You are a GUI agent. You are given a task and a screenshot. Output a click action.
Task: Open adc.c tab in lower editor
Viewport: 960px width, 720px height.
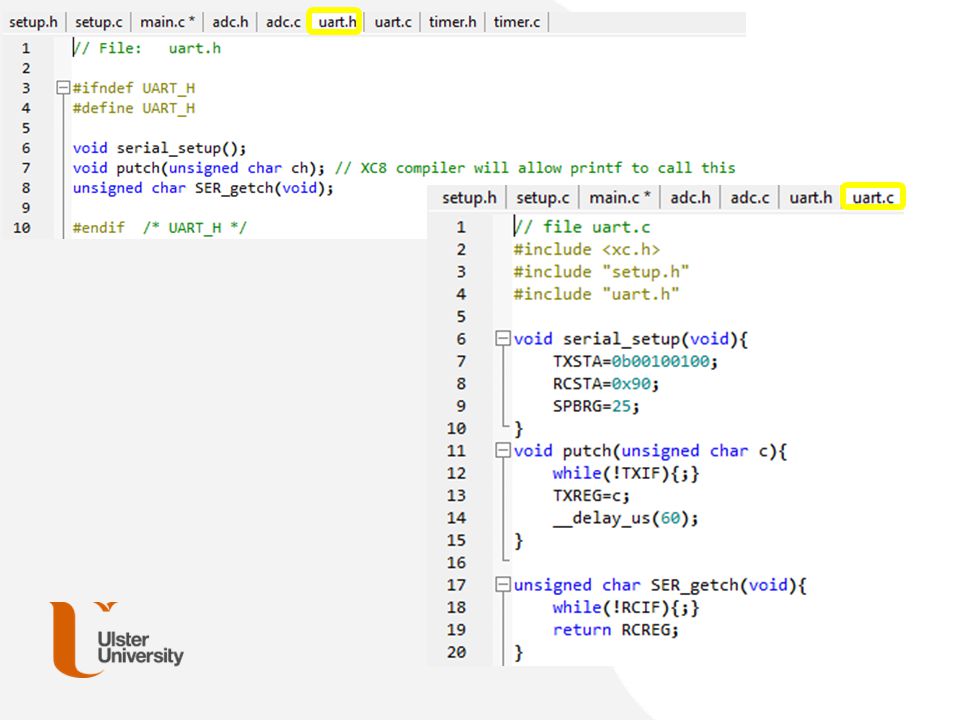(749, 198)
